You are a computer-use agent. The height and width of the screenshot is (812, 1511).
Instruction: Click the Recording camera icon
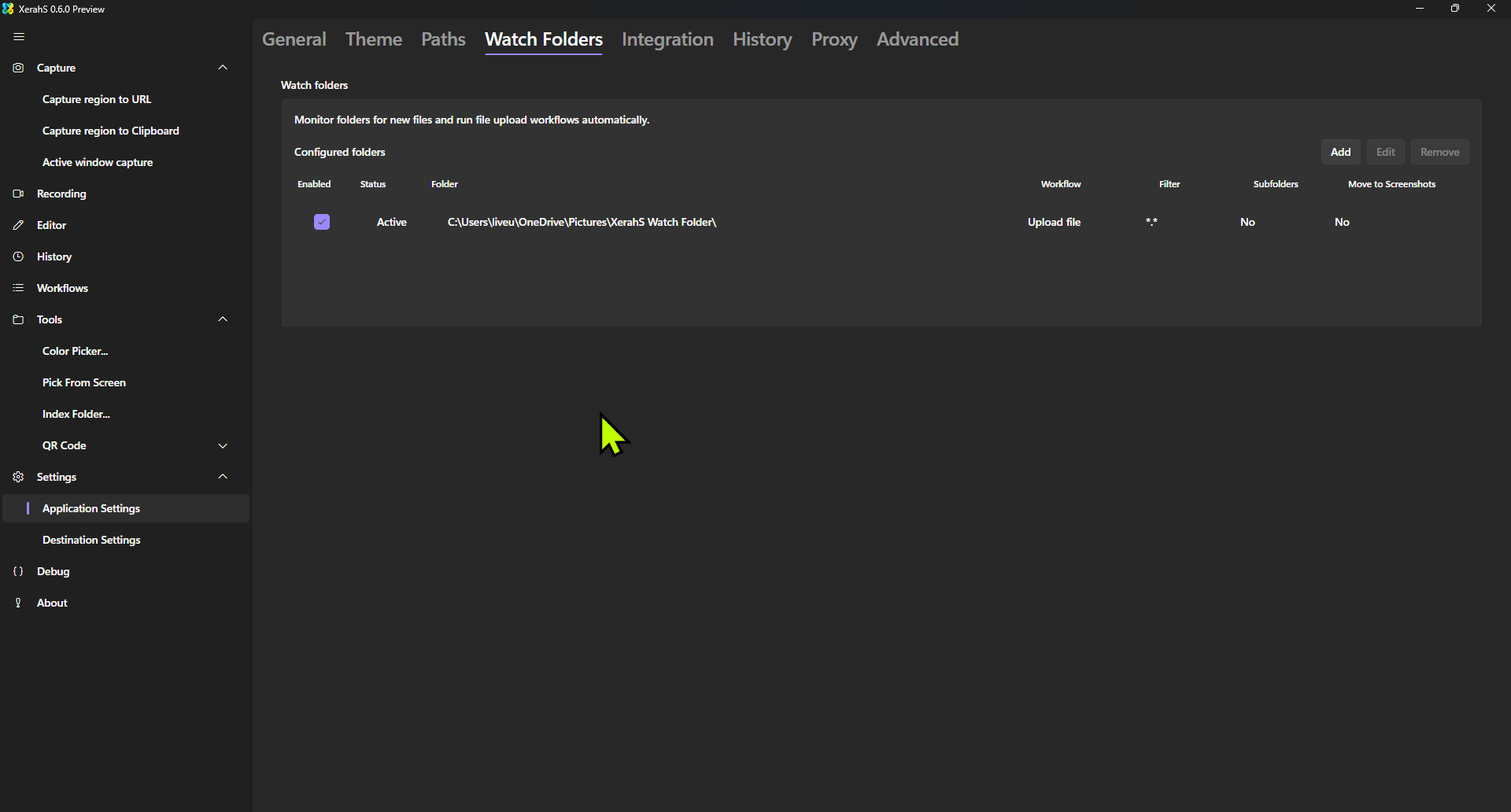18,194
